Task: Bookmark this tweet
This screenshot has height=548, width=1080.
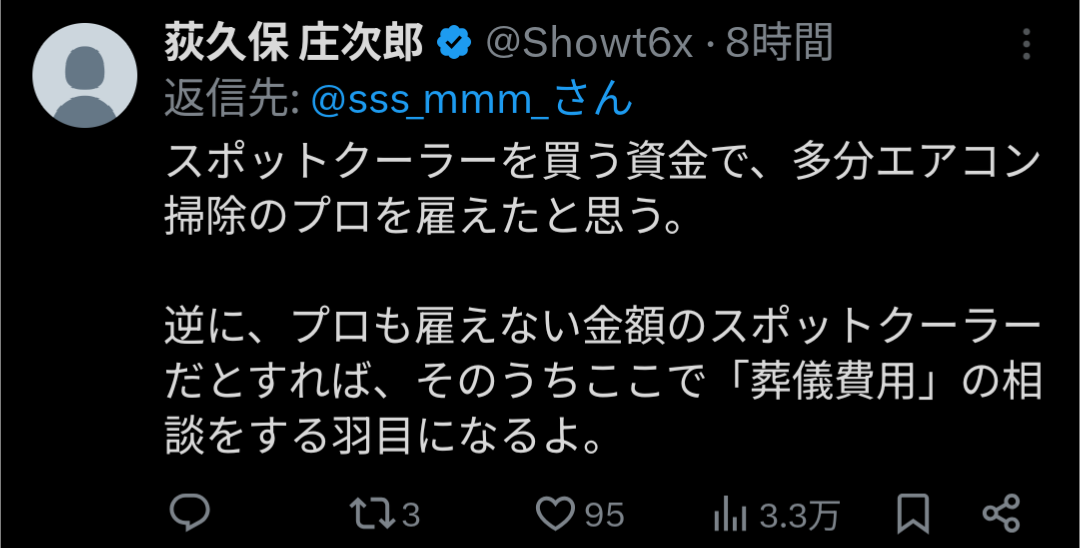Action: click(913, 514)
